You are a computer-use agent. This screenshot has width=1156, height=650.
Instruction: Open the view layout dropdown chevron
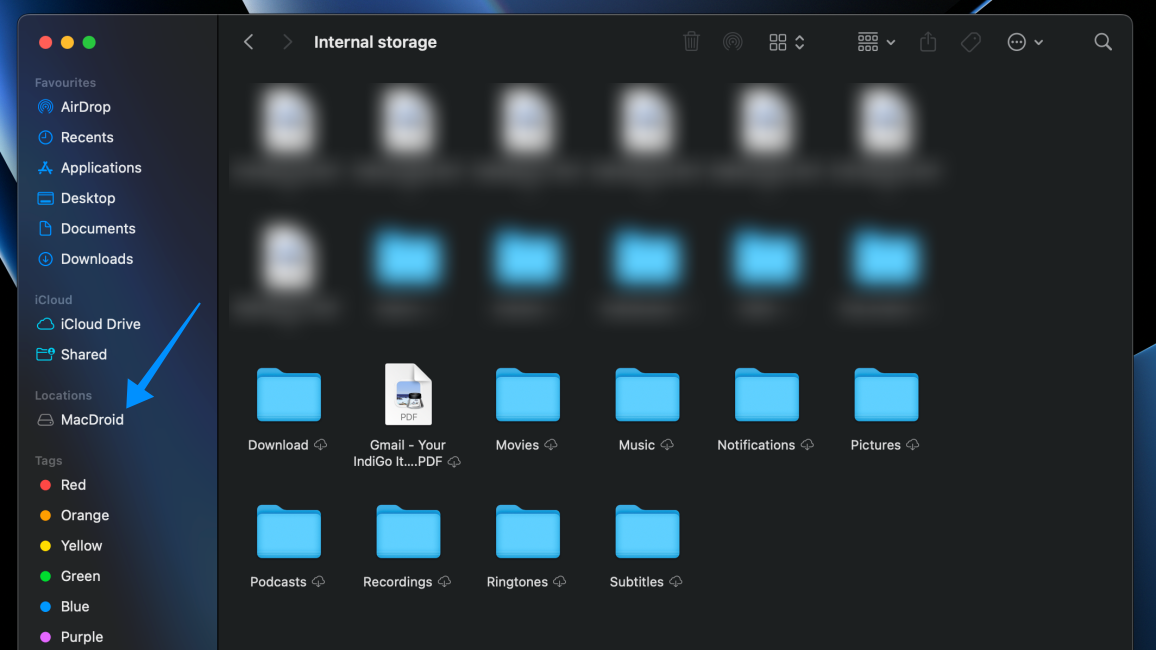[799, 43]
